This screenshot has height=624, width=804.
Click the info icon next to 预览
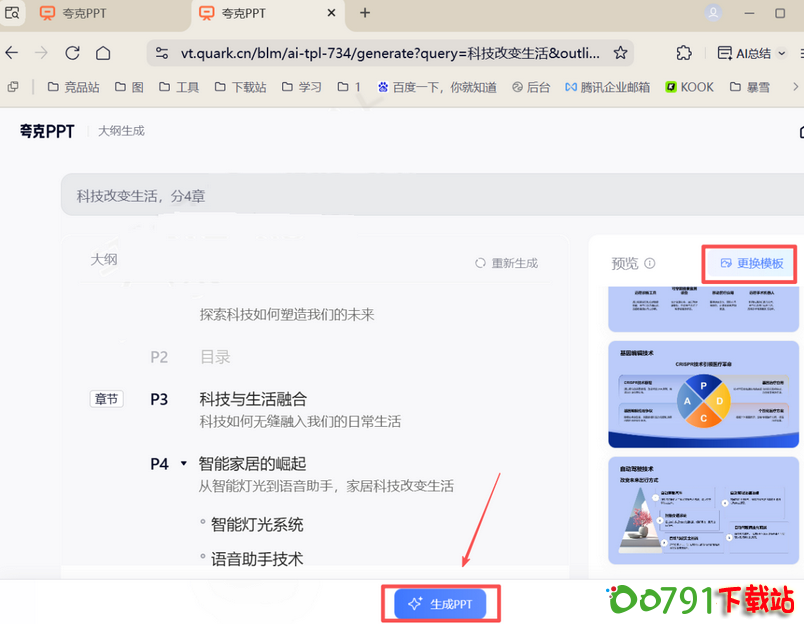650,263
